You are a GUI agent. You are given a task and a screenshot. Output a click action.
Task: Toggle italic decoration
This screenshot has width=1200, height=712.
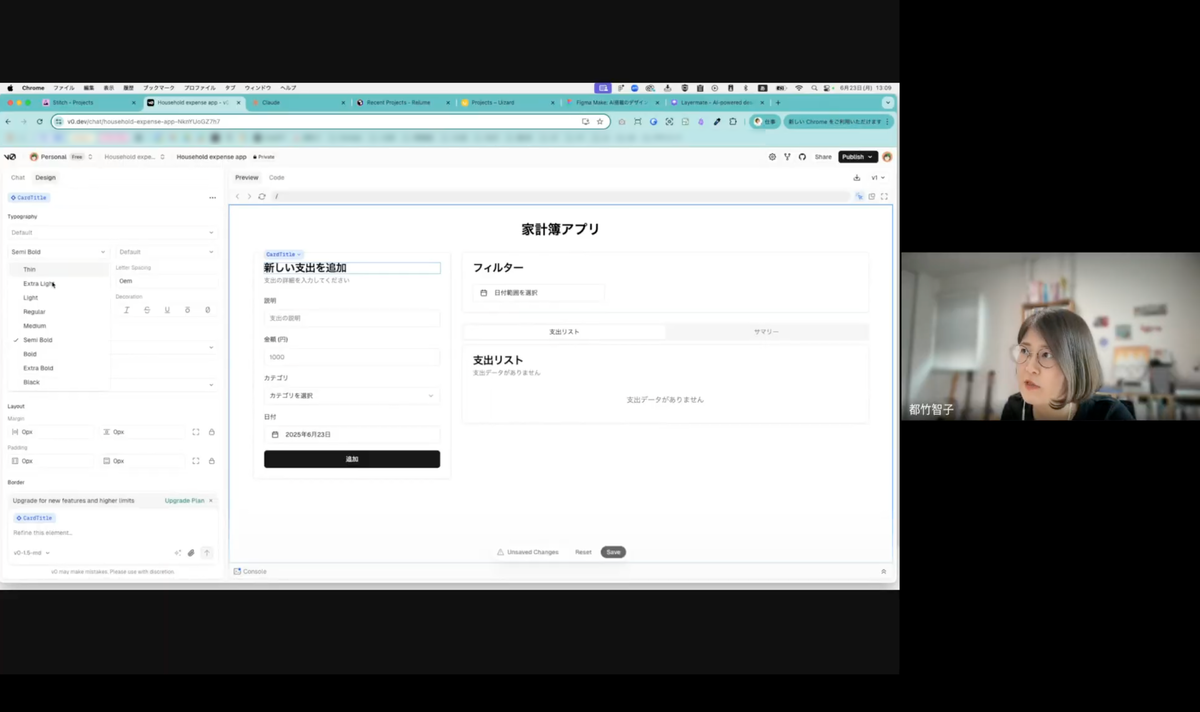[x=127, y=310]
